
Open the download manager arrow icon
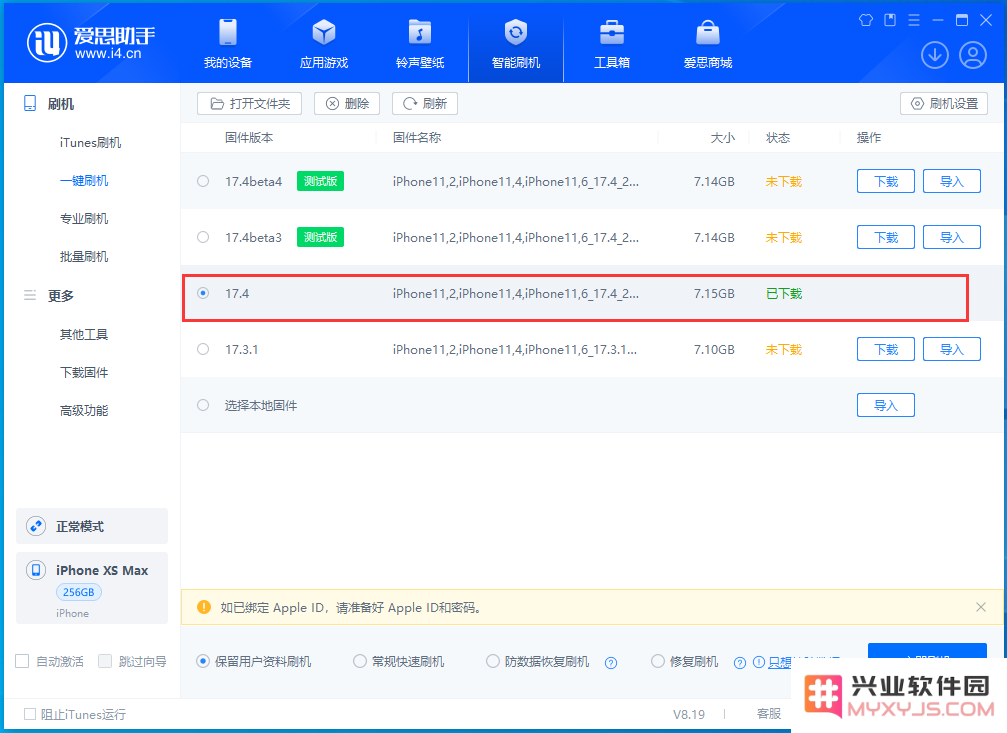pyautogui.click(x=934, y=55)
